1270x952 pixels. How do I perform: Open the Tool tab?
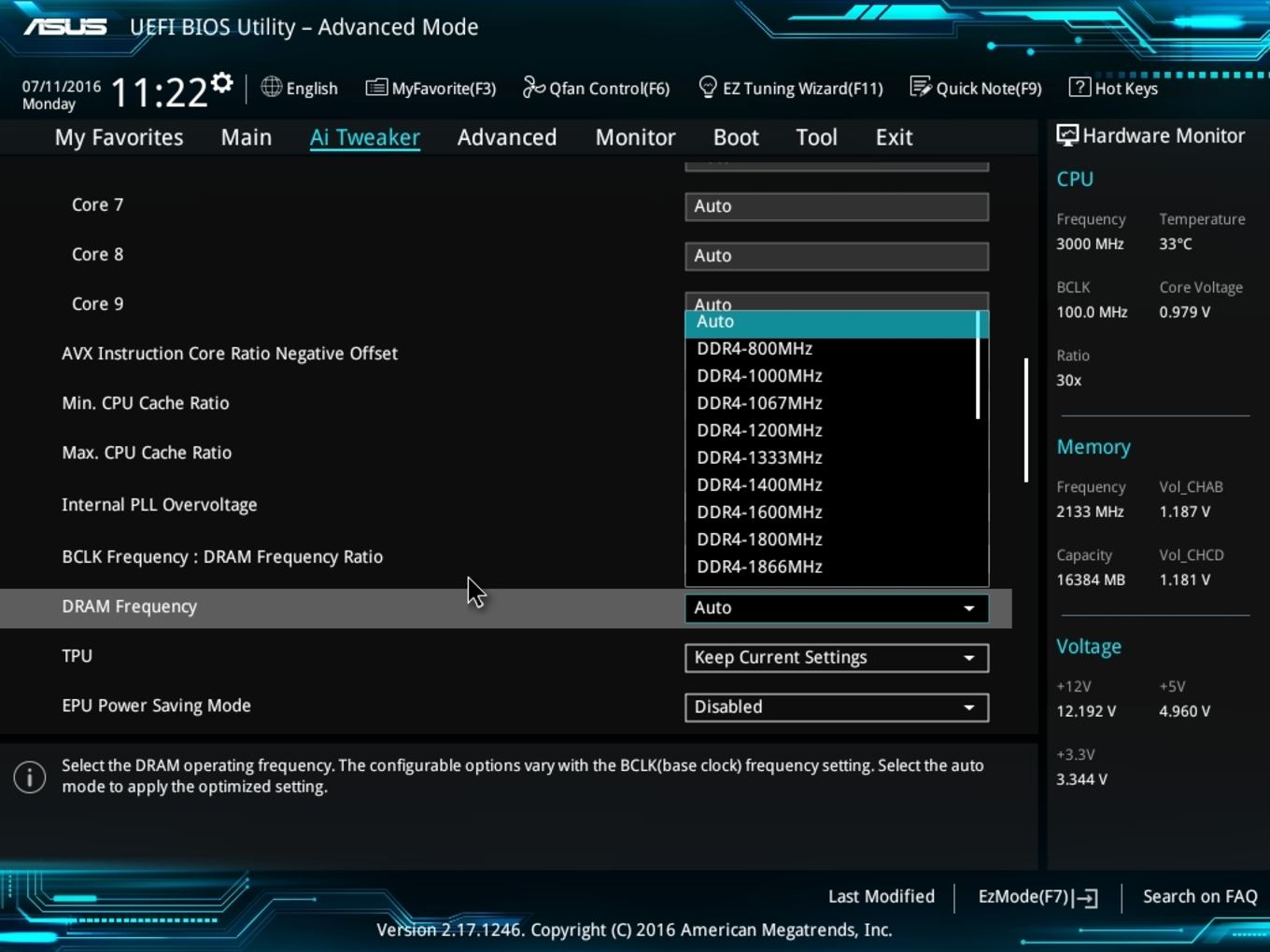coord(816,137)
